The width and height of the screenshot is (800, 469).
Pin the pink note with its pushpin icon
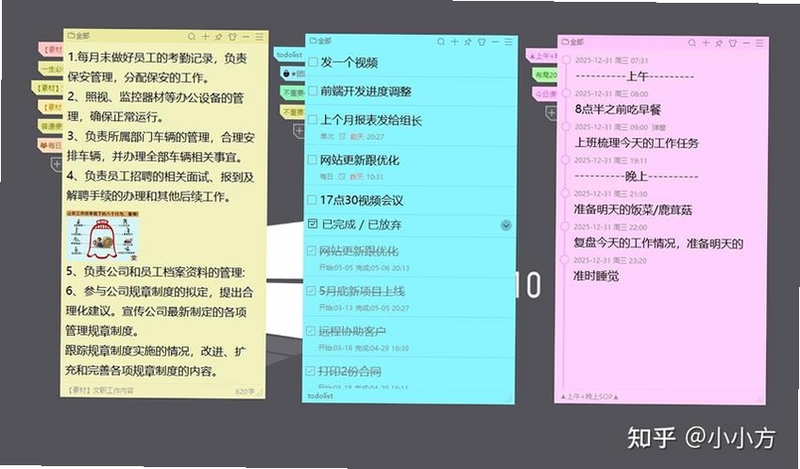[719, 43]
